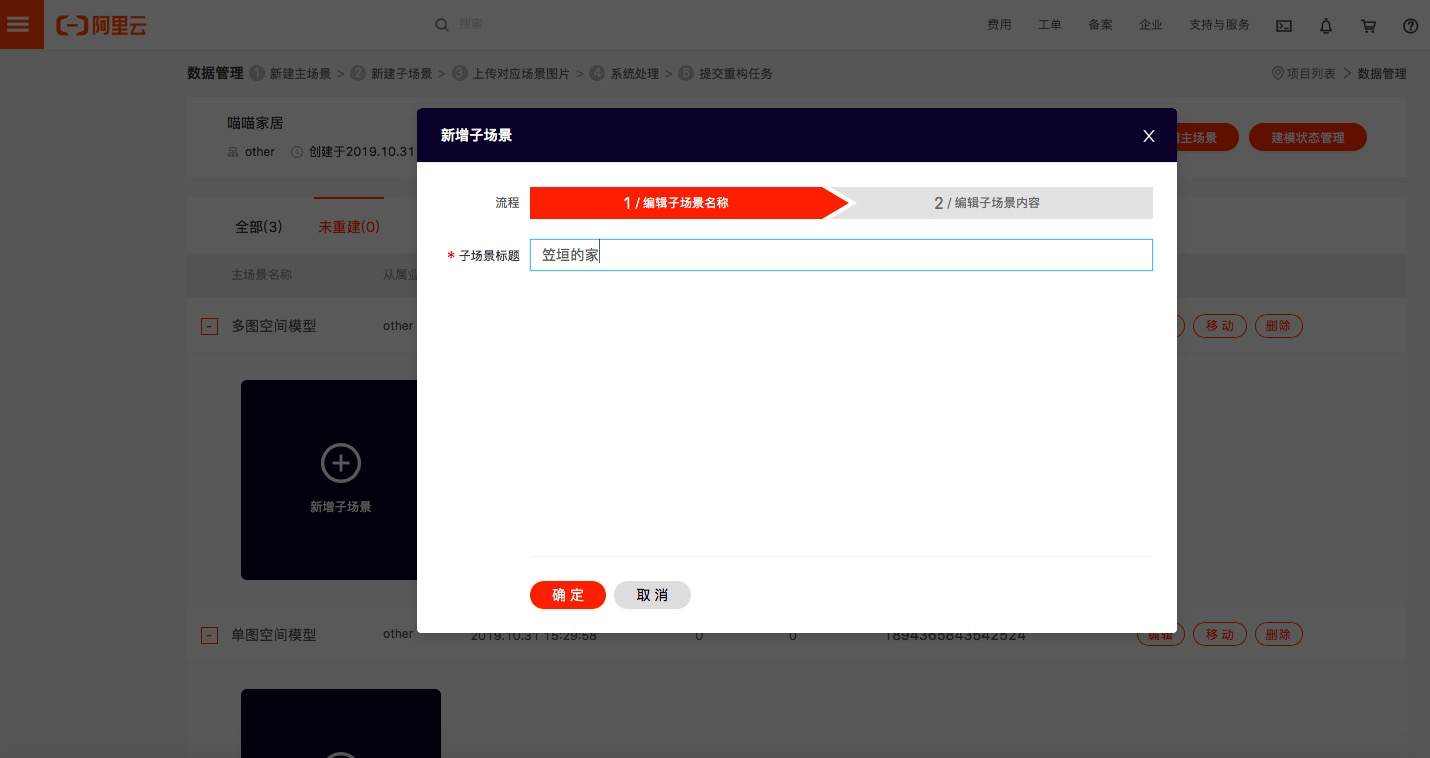Open the help question mark icon
Screen dimensions: 1430x758
(1411, 26)
